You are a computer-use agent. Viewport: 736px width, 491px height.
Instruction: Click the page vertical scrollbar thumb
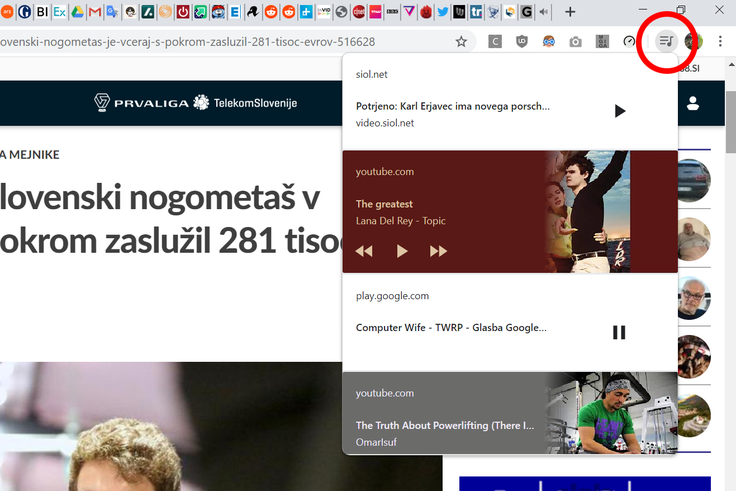pyautogui.click(x=731, y=122)
